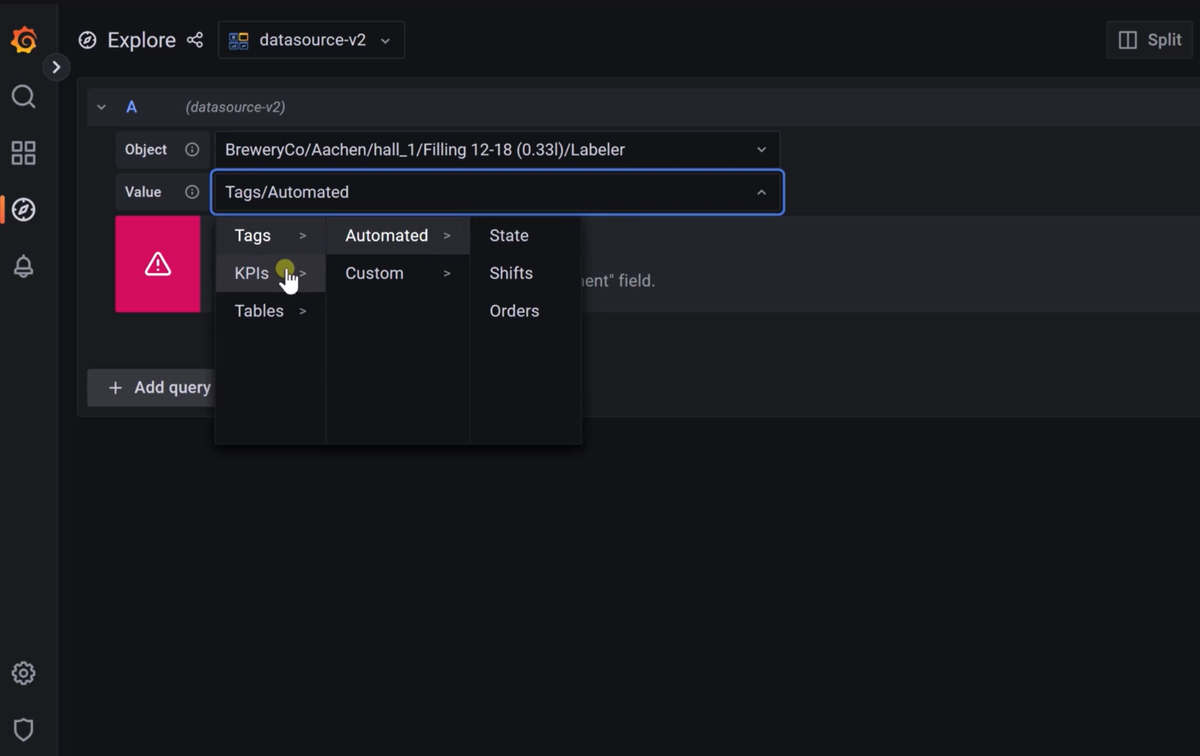Open the Alerting bell icon
This screenshot has height=756, width=1200.
(23, 267)
